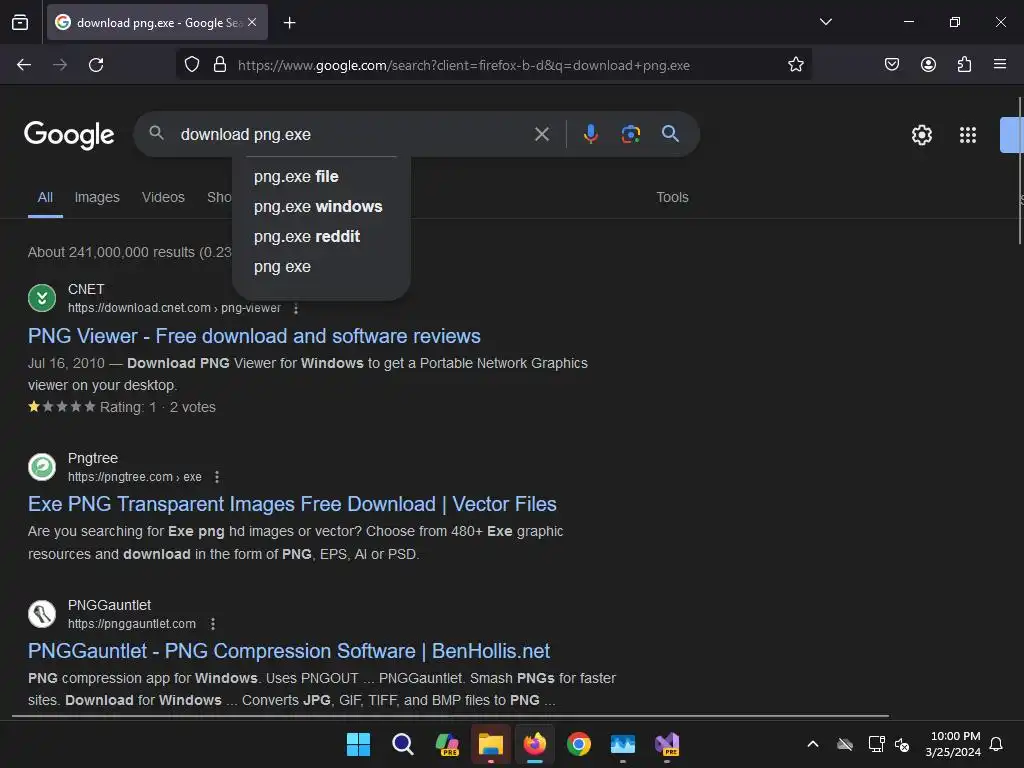Open Google quick settings gear
Viewport: 1024px width, 768px height.
[921, 135]
